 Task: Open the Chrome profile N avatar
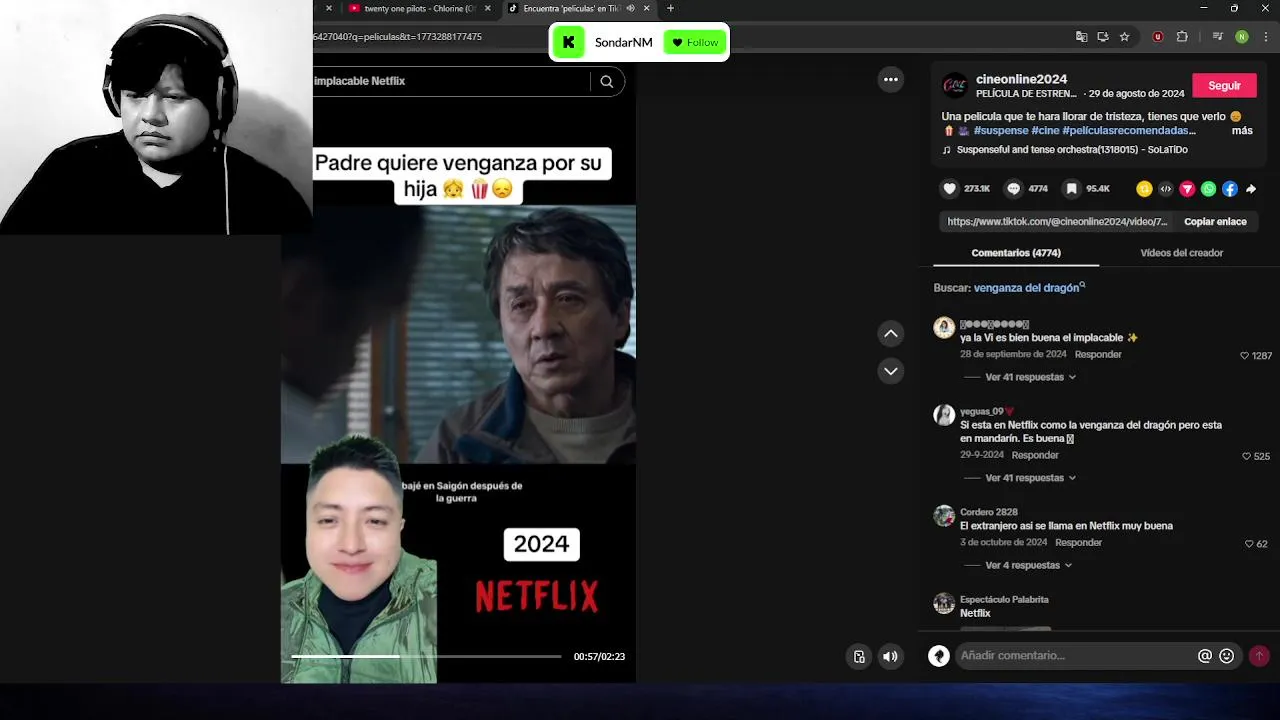[1242, 37]
